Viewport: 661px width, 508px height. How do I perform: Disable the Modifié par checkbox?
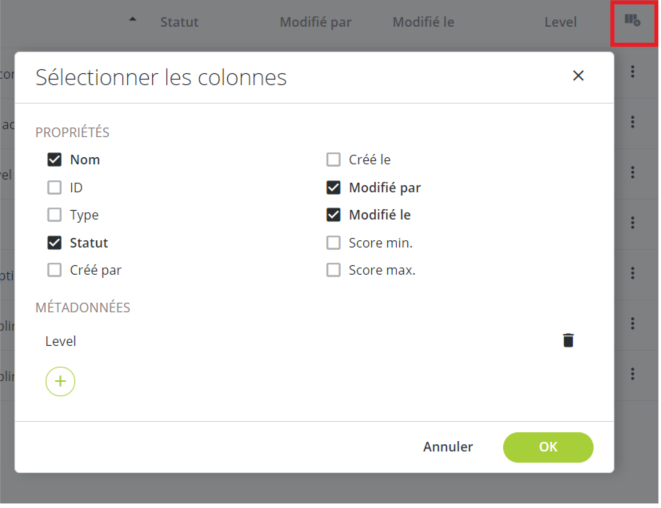333,187
